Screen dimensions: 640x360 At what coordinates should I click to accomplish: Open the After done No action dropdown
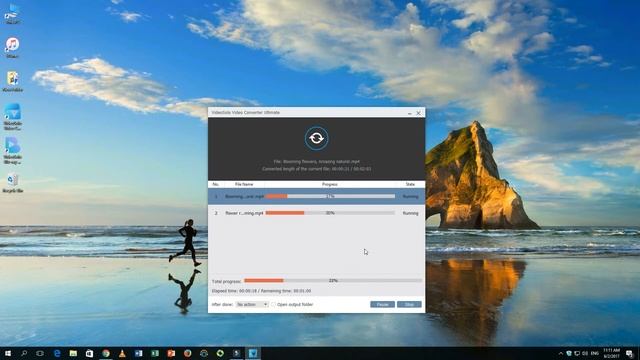coord(252,304)
